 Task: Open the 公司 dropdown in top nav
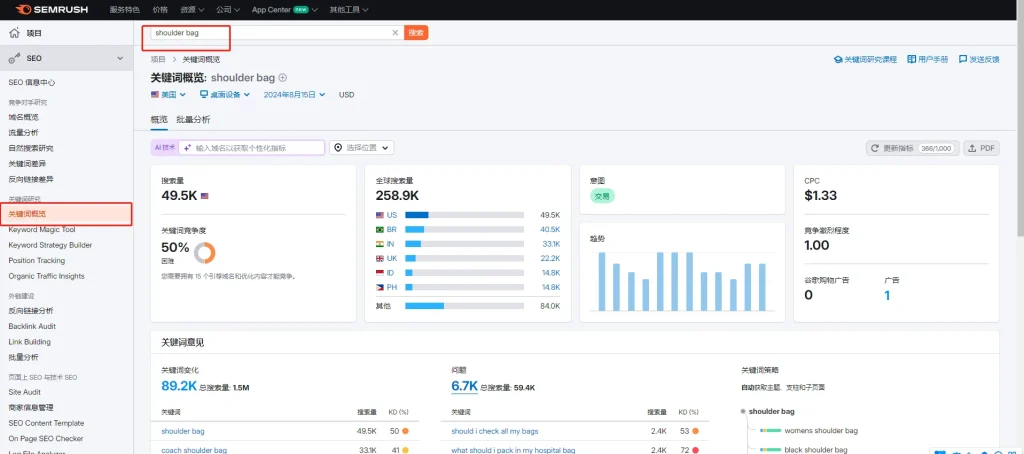click(x=228, y=10)
